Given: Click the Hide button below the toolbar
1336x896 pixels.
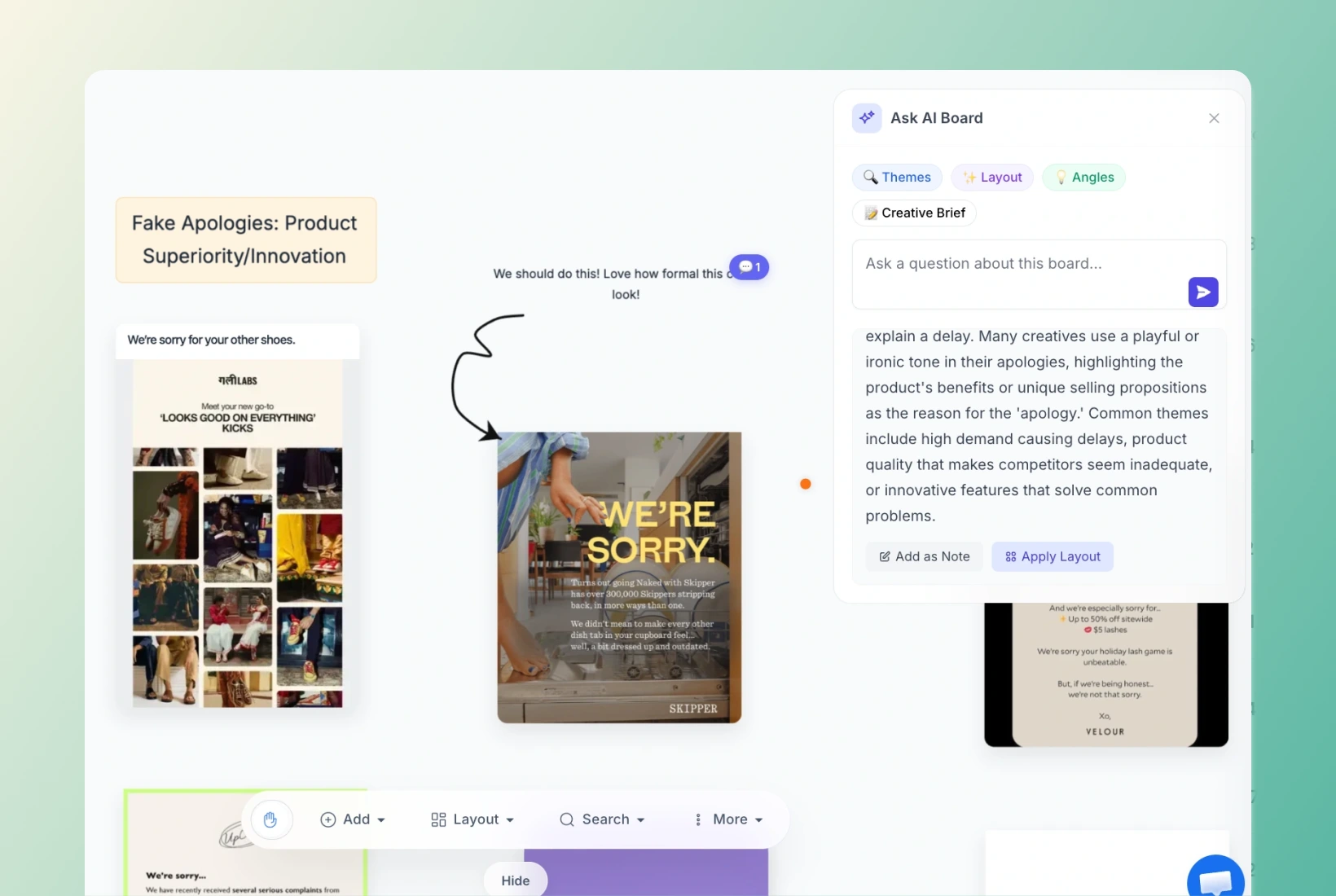Looking at the screenshot, I should (516, 881).
